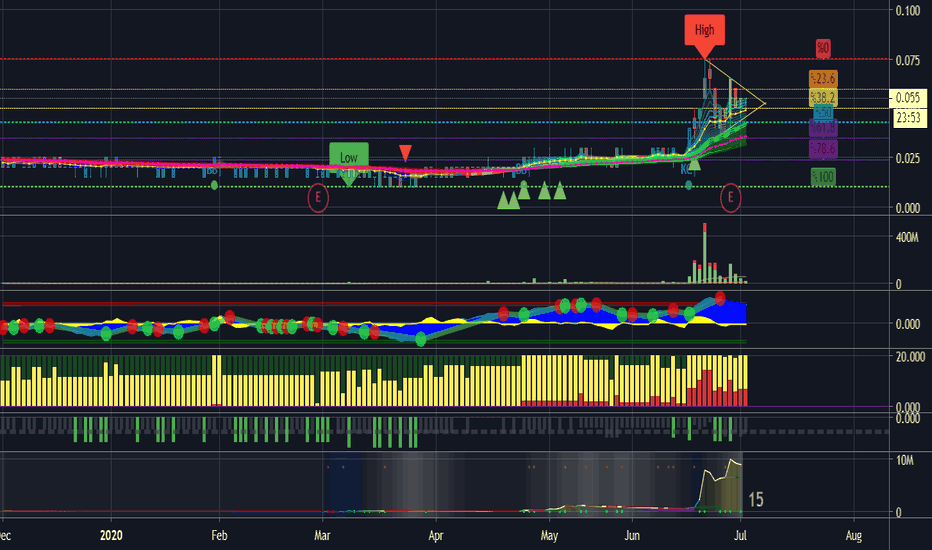Open the earnings E marker near July

pos(731,197)
